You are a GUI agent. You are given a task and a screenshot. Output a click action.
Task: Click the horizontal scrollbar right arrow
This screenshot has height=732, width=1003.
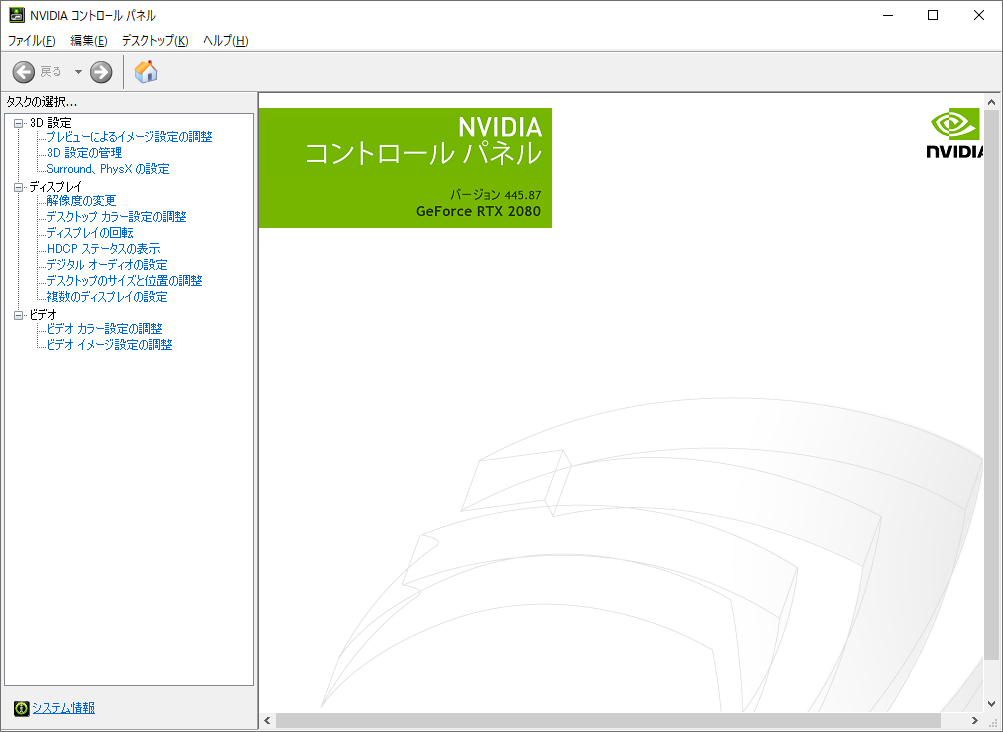click(975, 720)
